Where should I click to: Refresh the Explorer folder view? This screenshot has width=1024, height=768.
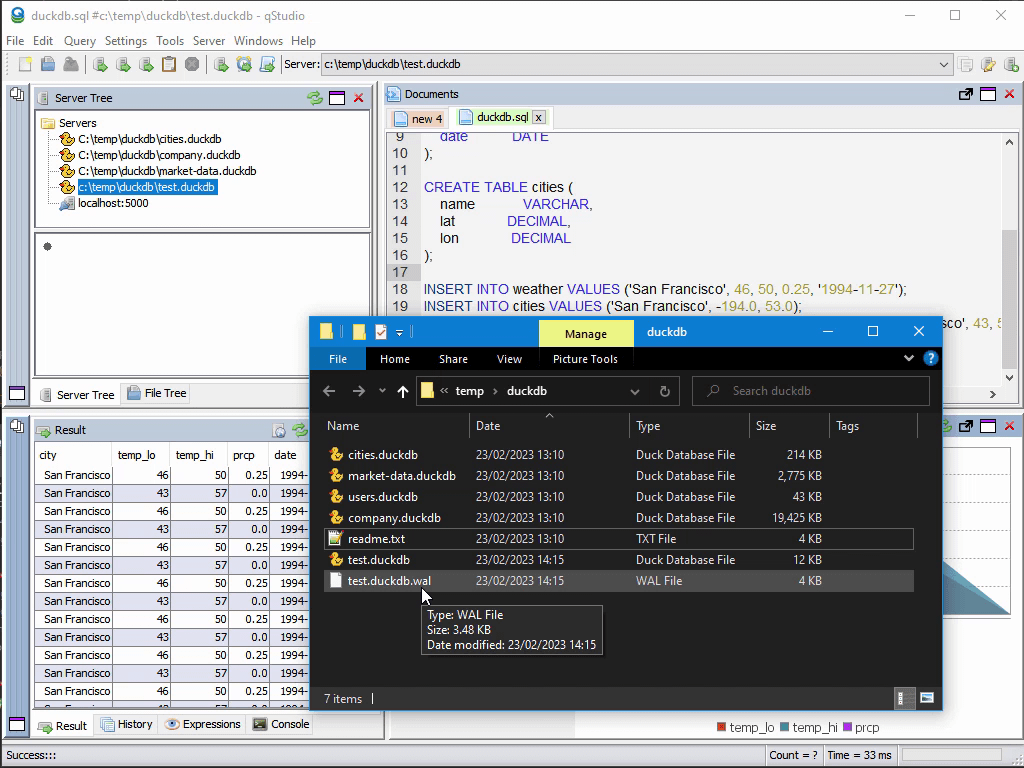pyautogui.click(x=664, y=391)
